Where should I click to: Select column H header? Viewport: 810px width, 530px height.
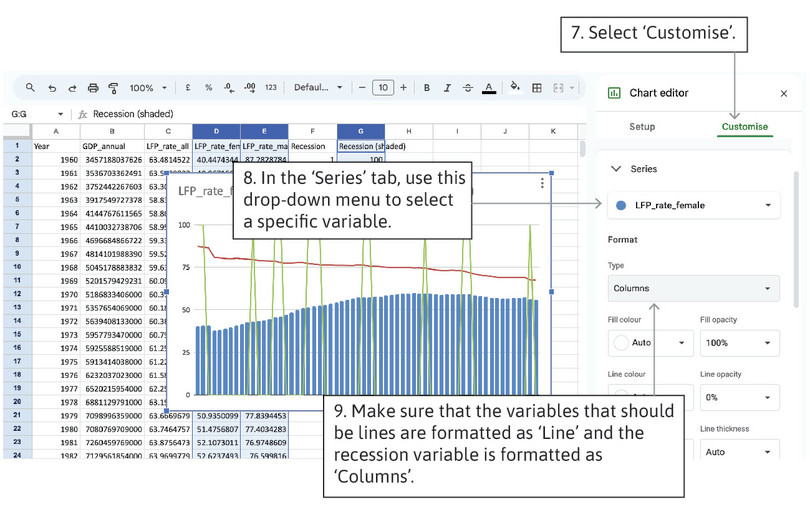click(x=409, y=131)
